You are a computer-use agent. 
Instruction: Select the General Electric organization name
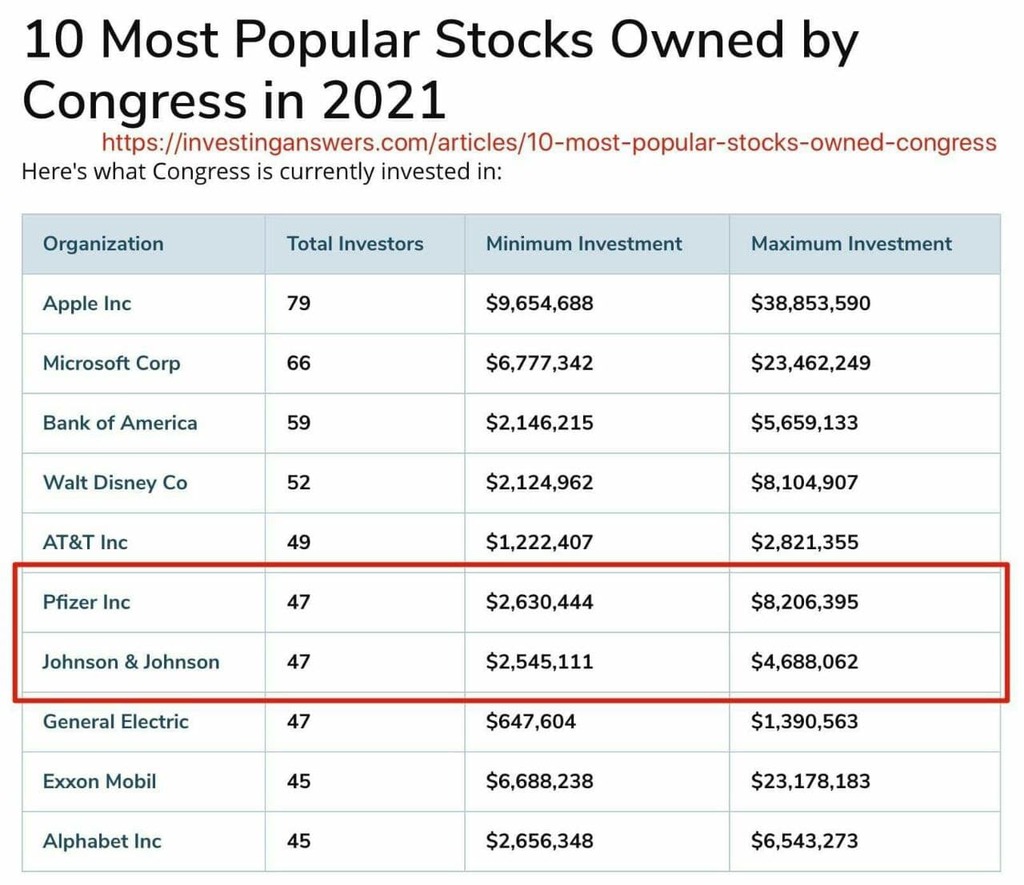pos(115,722)
